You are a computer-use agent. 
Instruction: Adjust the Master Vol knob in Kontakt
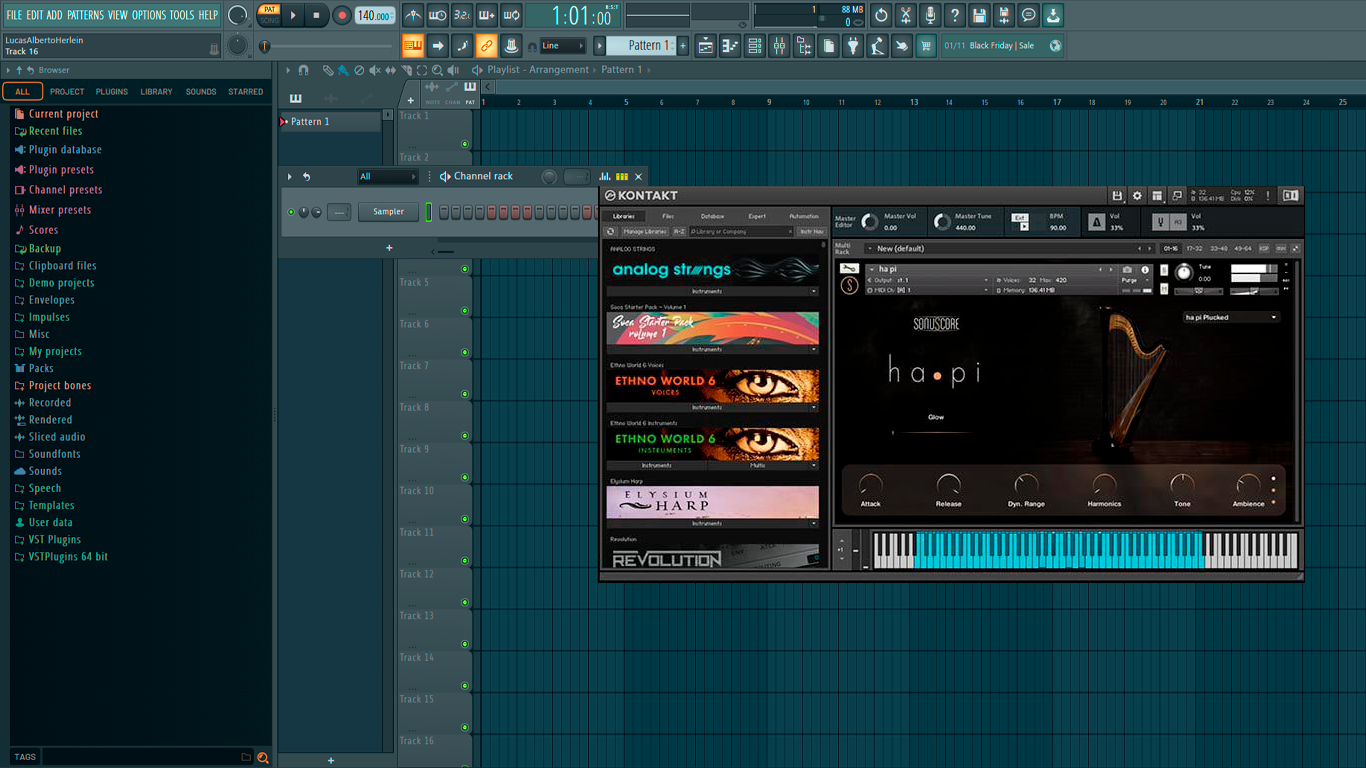point(870,221)
